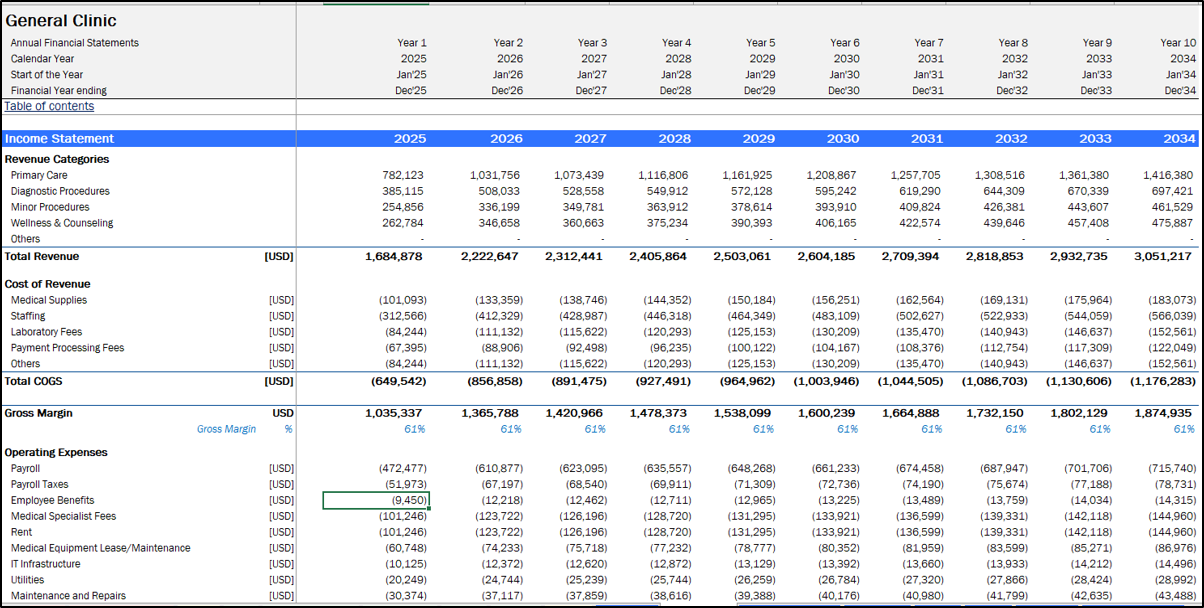Image resolution: width=1204 pixels, height=608 pixels.
Task: Click the Year 1 column header text
Action: click(x=412, y=43)
